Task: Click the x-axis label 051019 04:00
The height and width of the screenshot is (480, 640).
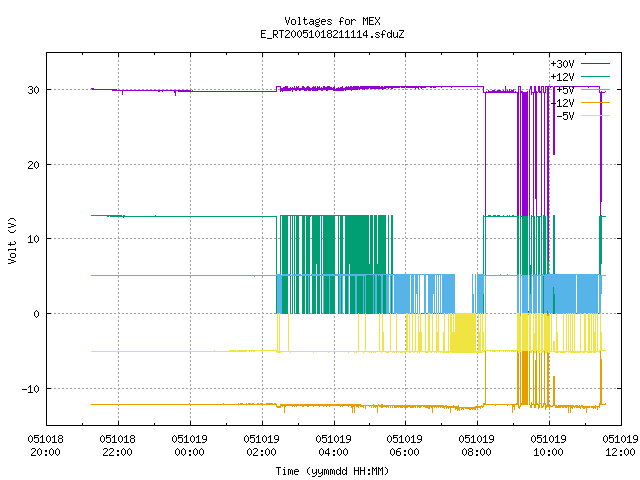Action: tap(333, 446)
